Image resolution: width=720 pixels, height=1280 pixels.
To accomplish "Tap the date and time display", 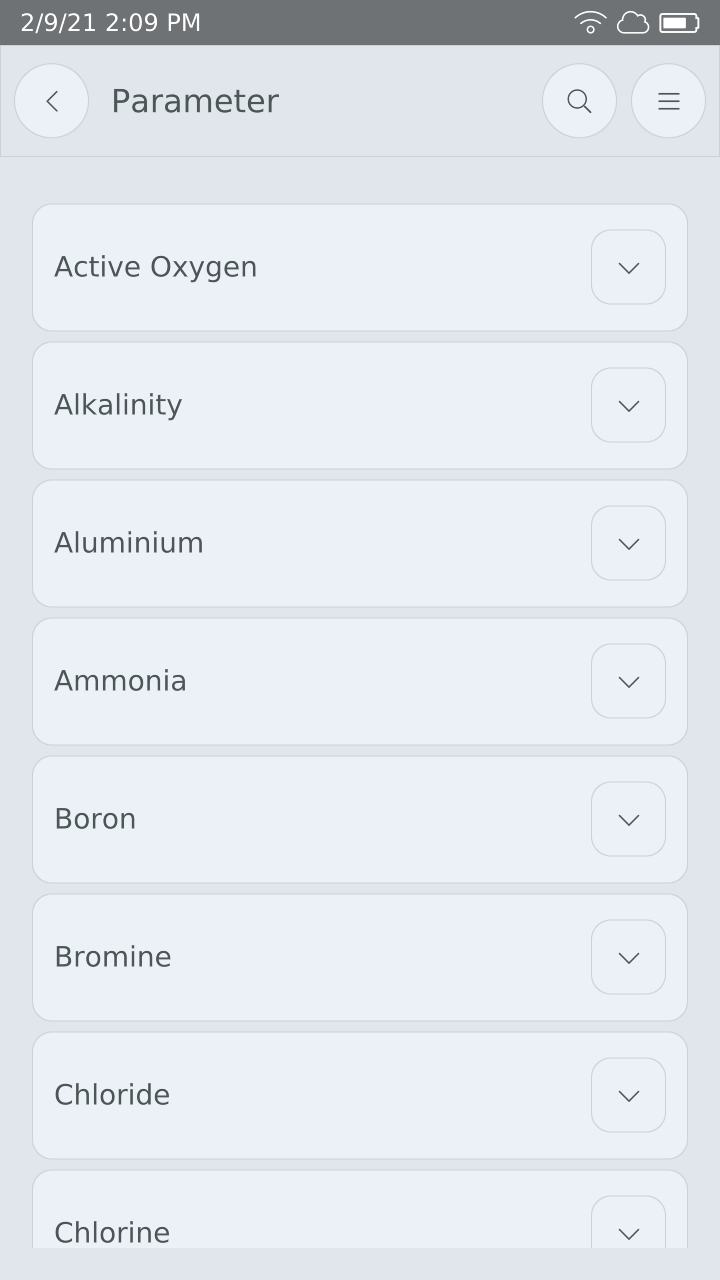I will pyautogui.click(x=110, y=22).
